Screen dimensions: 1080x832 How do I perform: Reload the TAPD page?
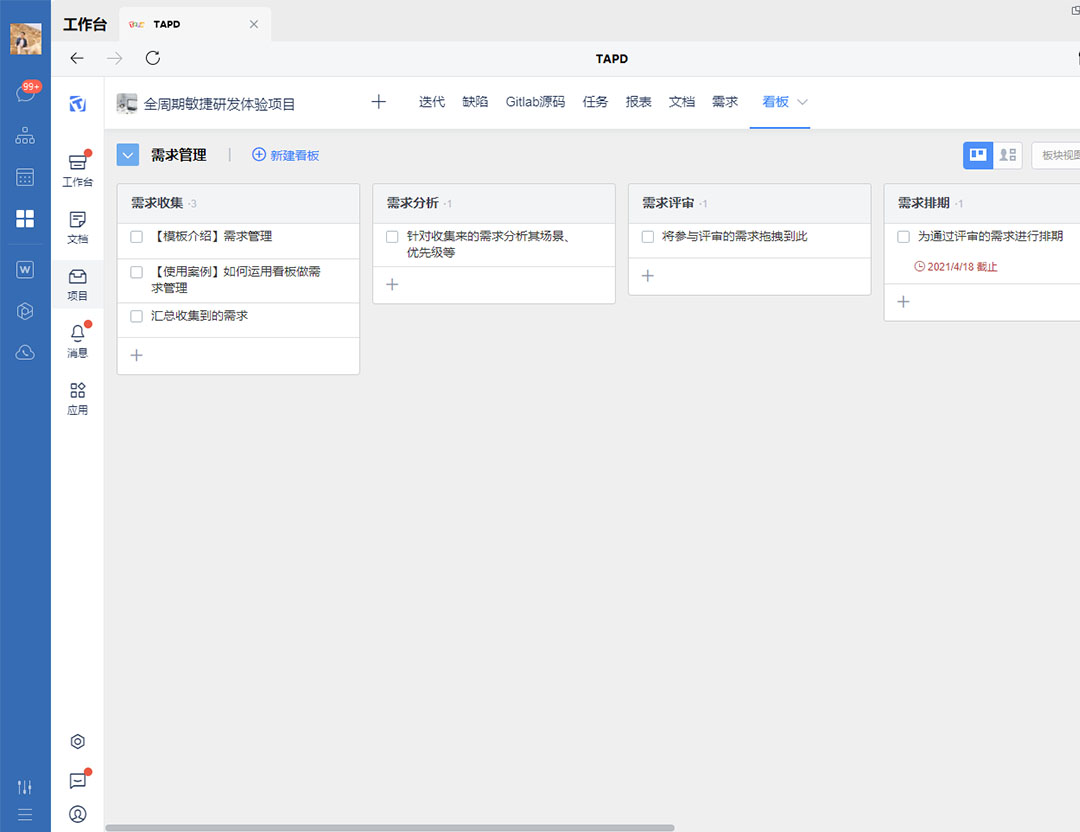tap(153, 58)
